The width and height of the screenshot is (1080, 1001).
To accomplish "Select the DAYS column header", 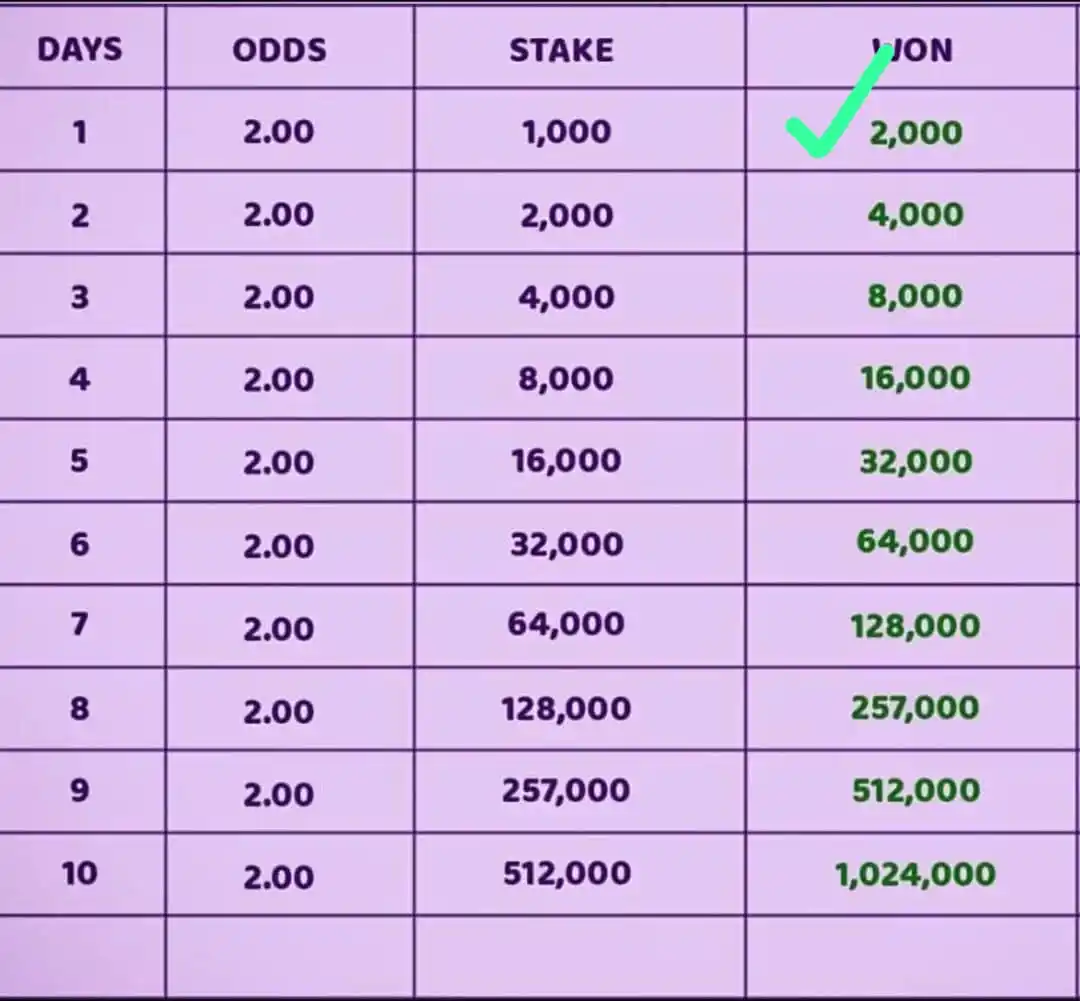I will click(80, 50).
